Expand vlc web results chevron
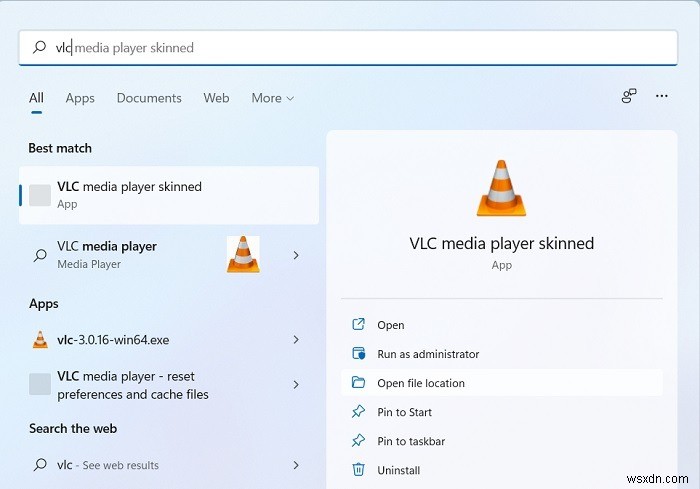700x489 pixels. pyautogui.click(x=296, y=465)
